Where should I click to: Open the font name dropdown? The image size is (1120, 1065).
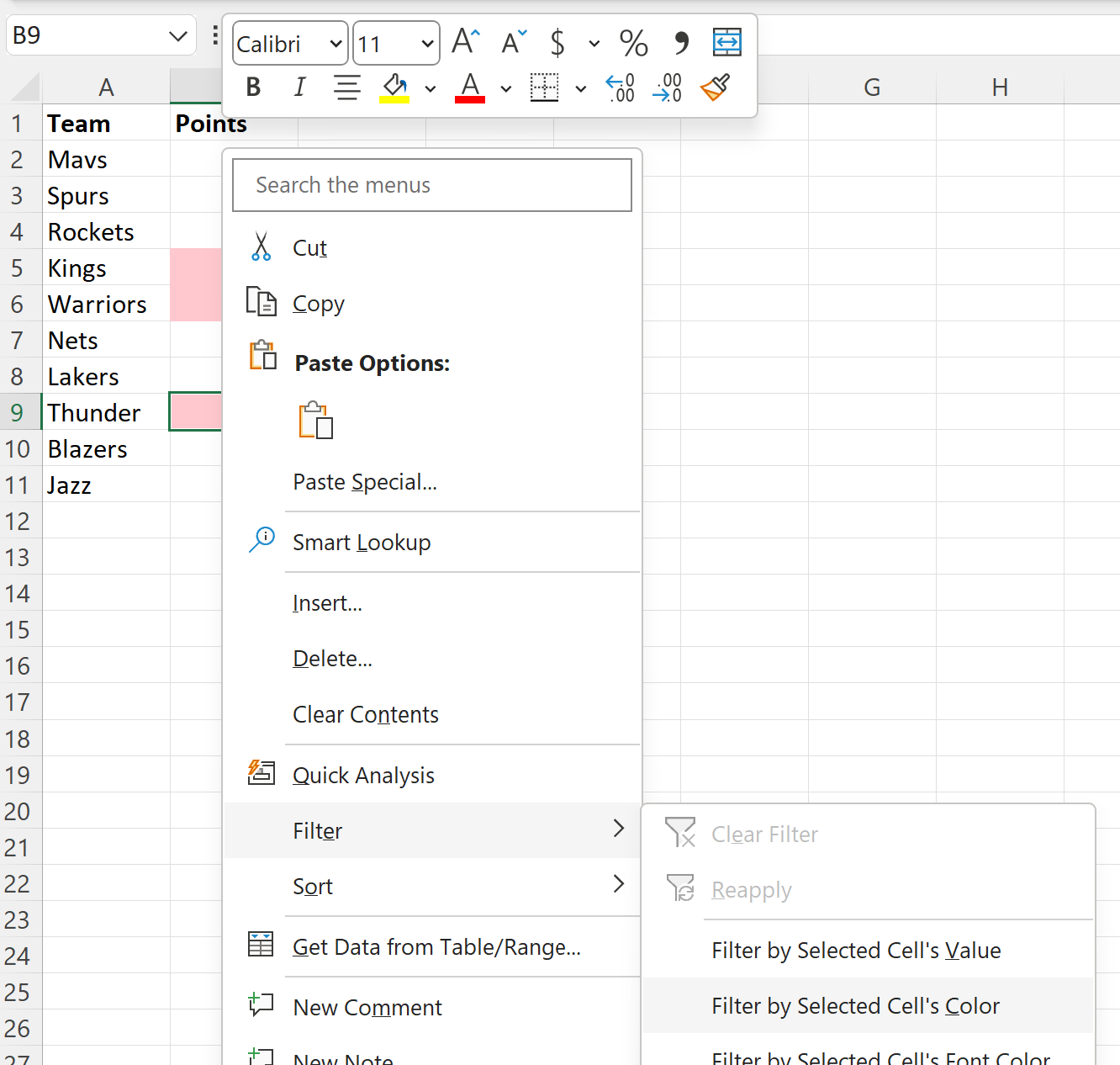[x=289, y=43]
